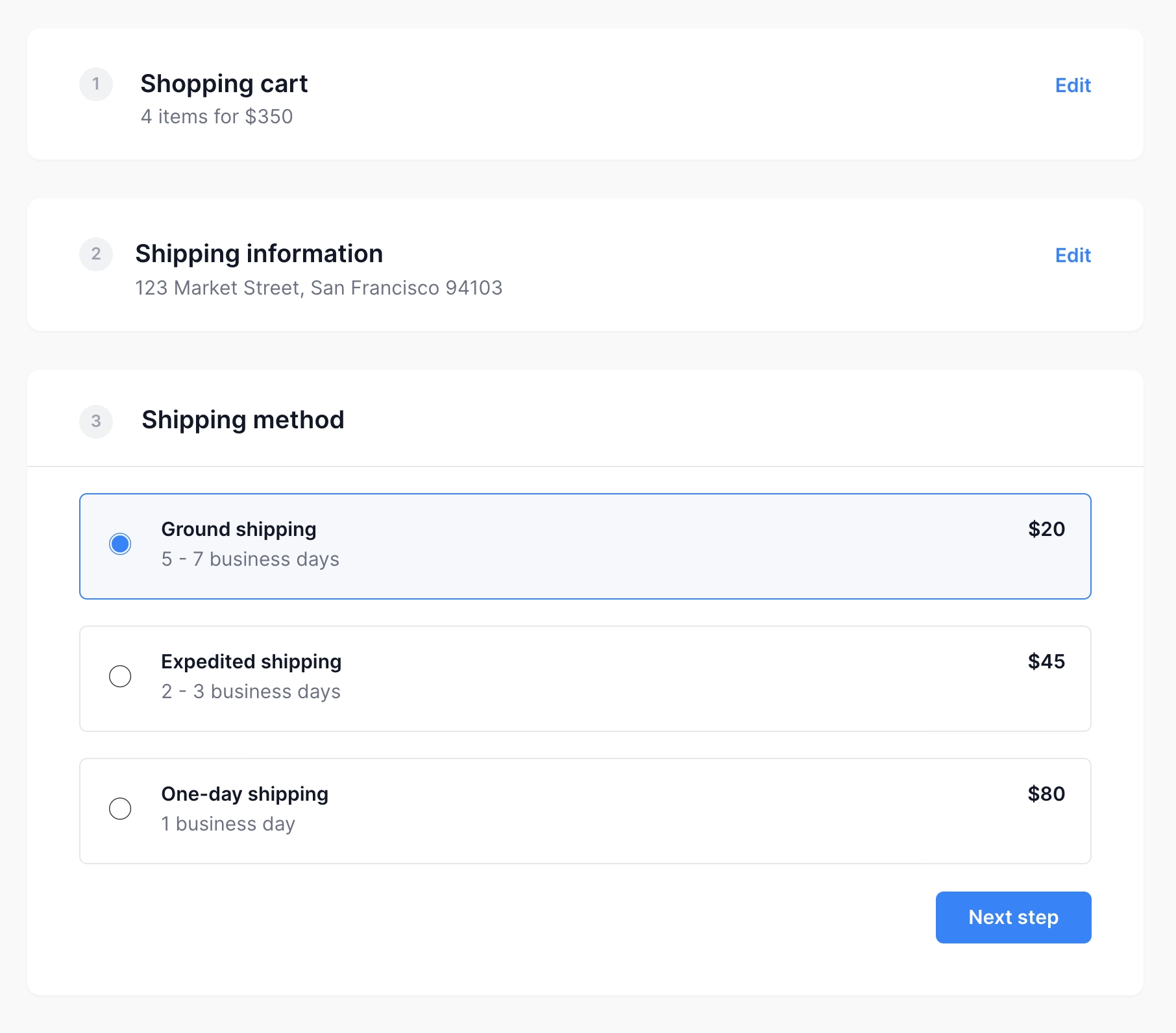The width and height of the screenshot is (1176, 1033).
Task: Choose the One-day shipping radio button
Action: click(120, 808)
